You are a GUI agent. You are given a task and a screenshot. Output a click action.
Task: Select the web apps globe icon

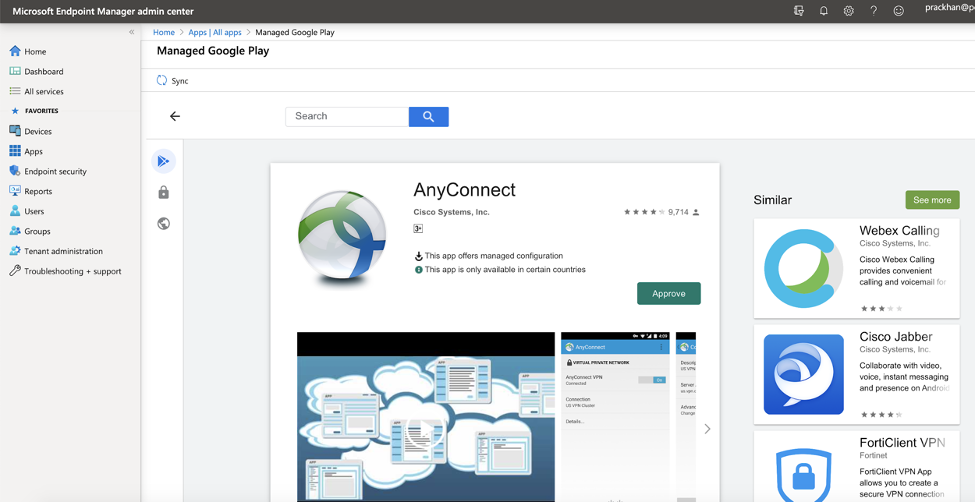(x=164, y=224)
